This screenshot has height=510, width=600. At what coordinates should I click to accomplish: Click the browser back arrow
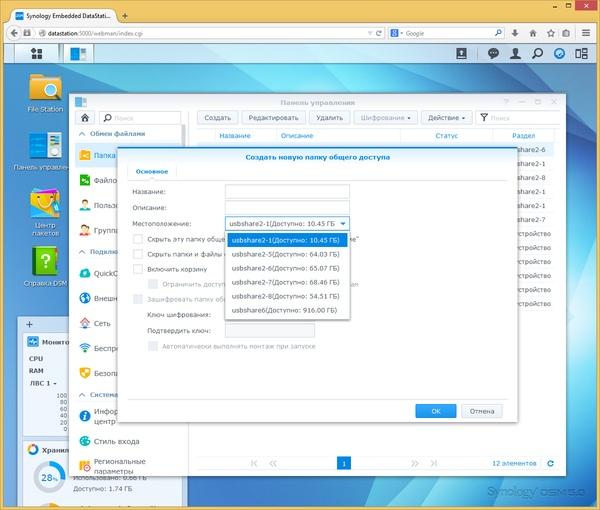click(14, 33)
